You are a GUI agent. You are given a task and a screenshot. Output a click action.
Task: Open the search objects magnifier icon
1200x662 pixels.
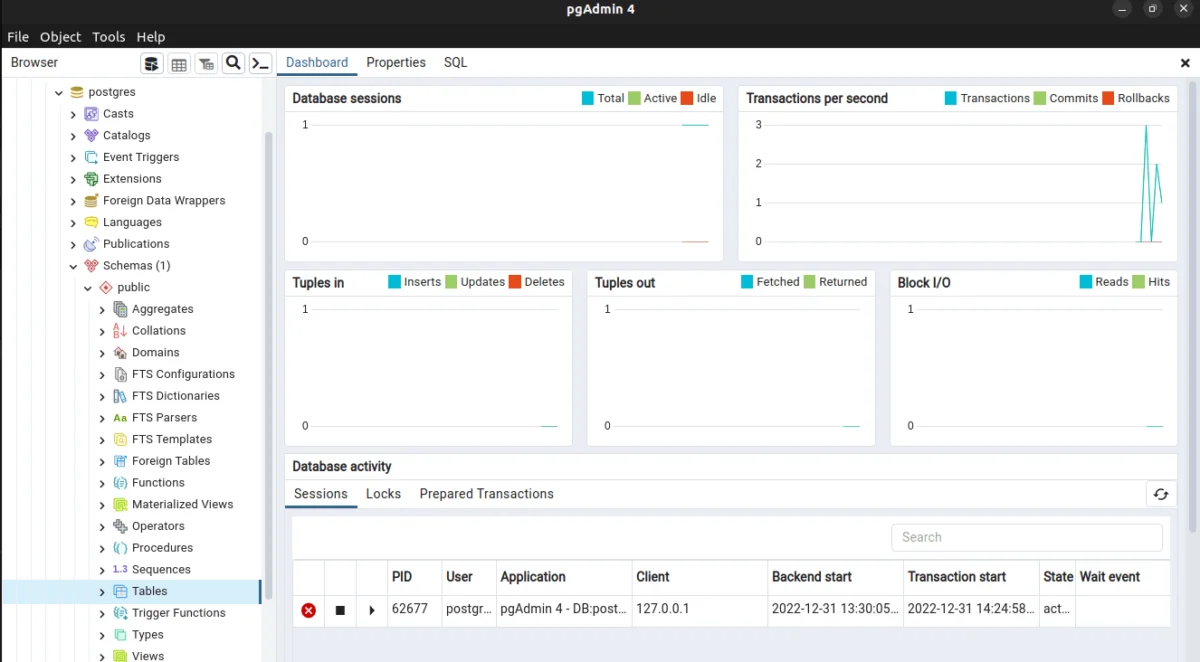(233, 63)
